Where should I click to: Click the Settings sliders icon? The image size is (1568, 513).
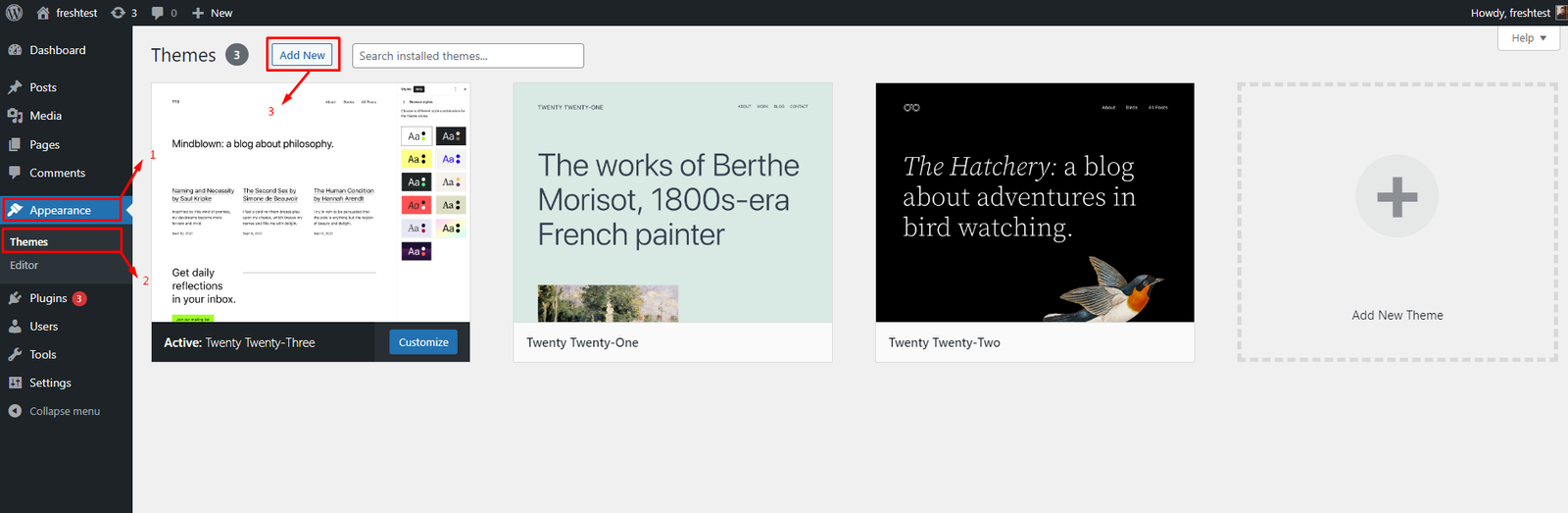[15, 384]
